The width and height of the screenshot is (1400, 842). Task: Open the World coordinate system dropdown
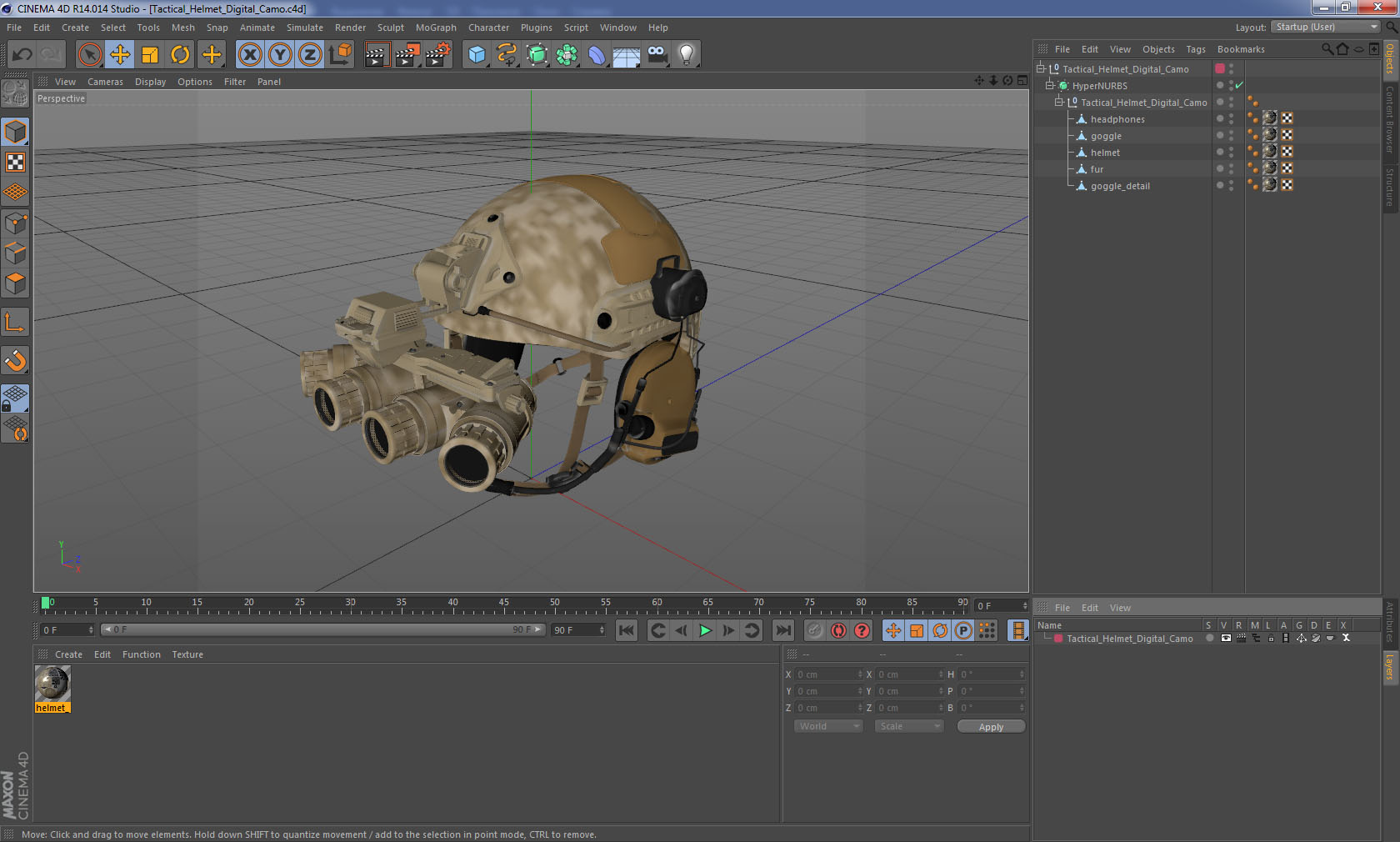(x=828, y=726)
